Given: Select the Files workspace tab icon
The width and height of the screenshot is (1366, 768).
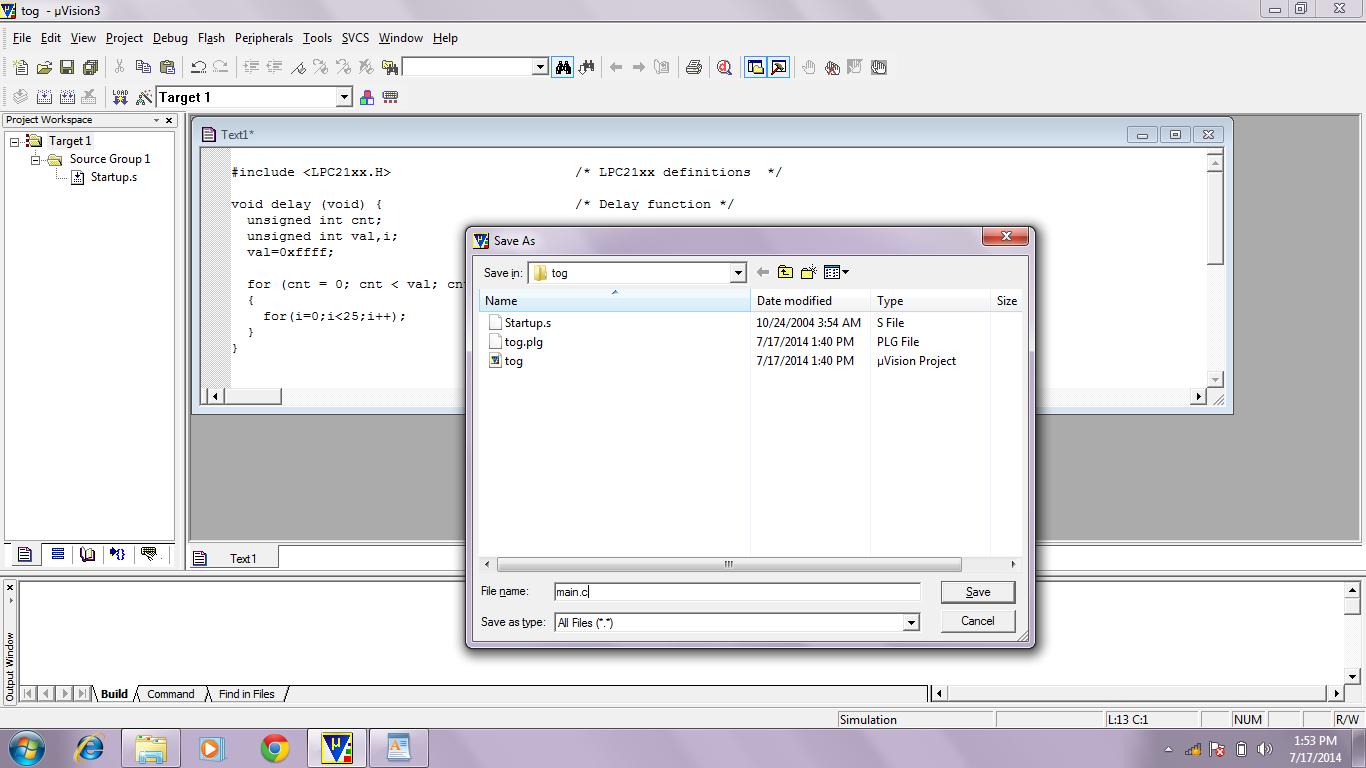Looking at the screenshot, I should pyautogui.click(x=25, y=554).
